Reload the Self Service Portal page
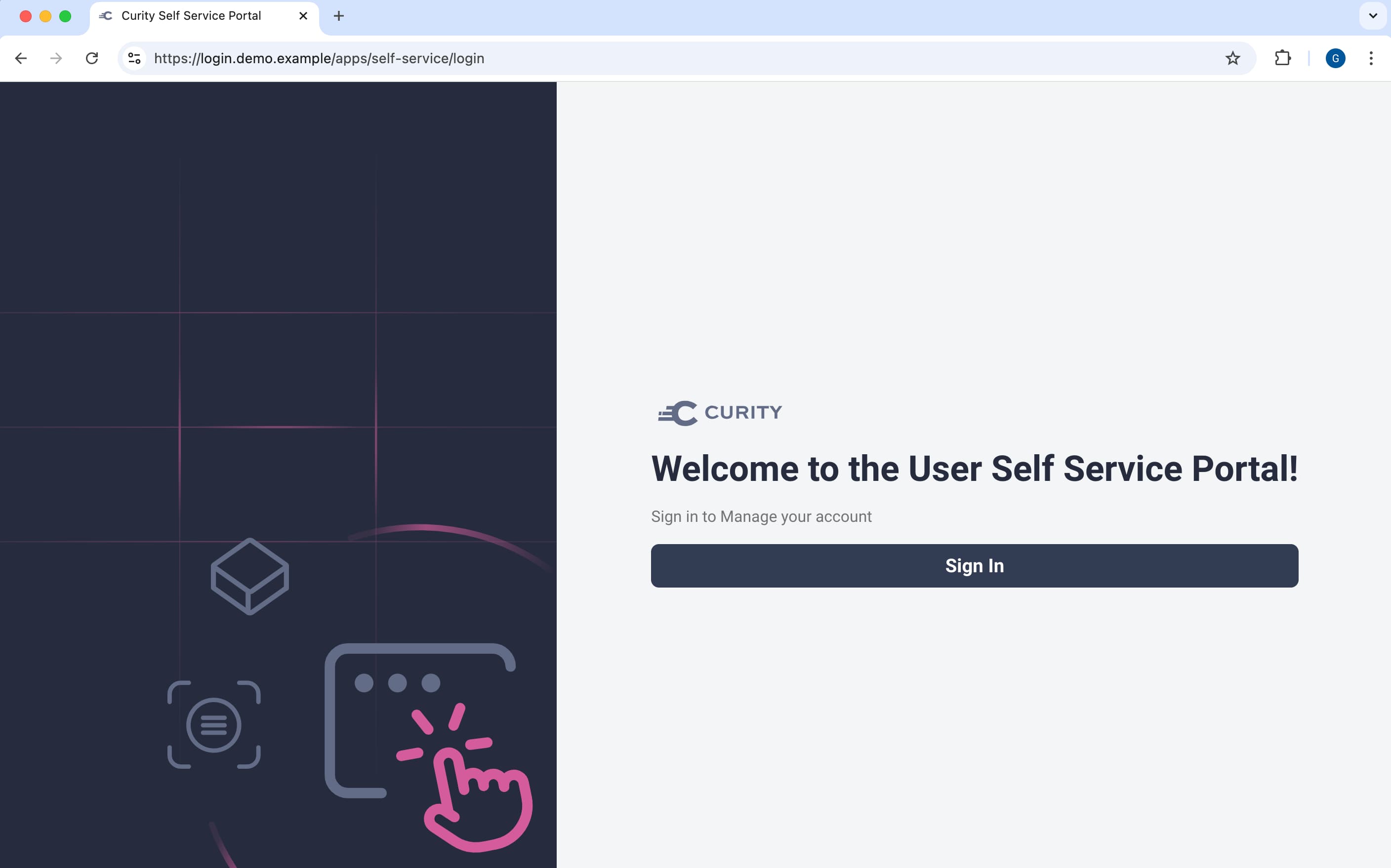 coord(92,58)
